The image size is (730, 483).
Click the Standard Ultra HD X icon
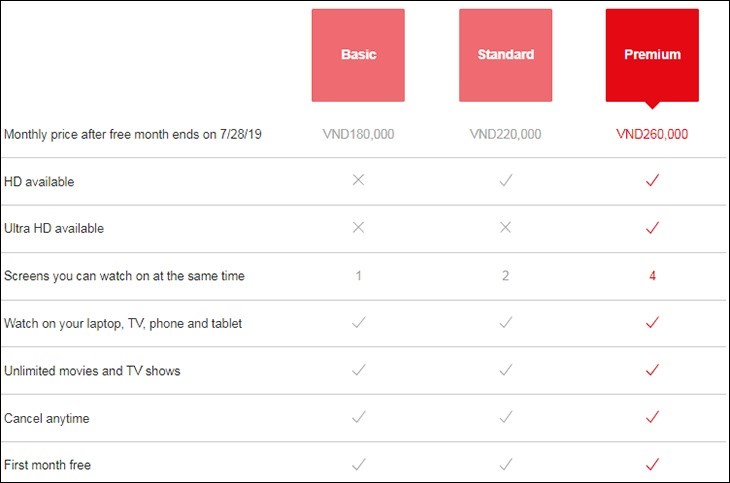(x=505, y=228)
